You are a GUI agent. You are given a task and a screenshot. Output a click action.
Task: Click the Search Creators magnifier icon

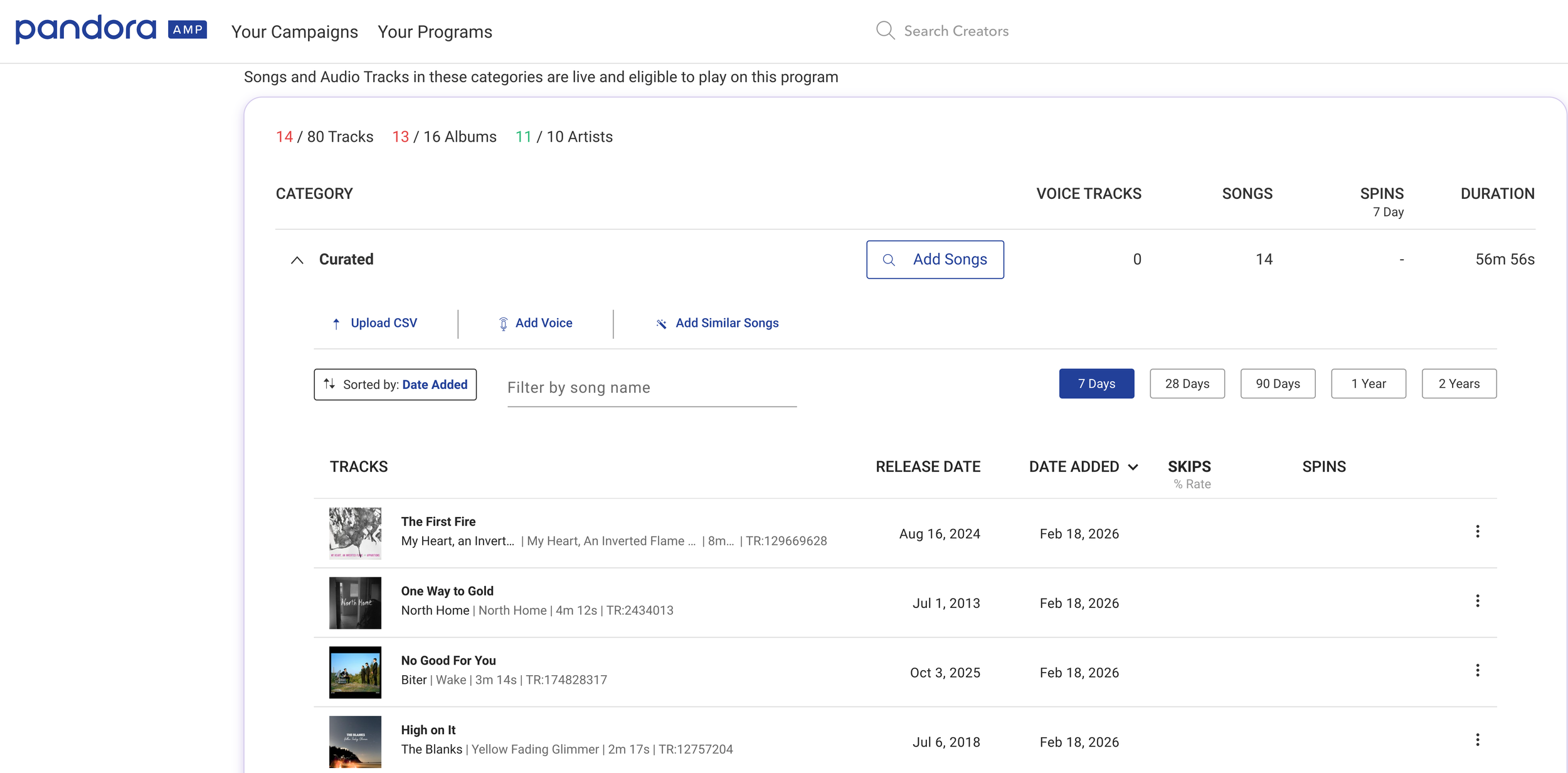click(x=885, y=31)
